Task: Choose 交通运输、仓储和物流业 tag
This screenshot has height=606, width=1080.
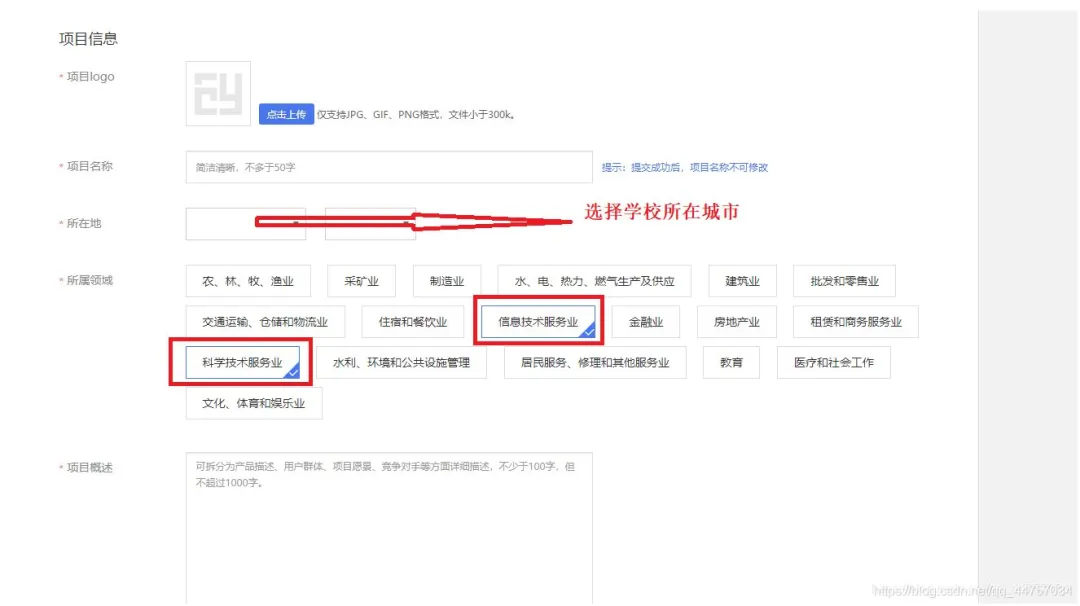Action: pos(264,322)
